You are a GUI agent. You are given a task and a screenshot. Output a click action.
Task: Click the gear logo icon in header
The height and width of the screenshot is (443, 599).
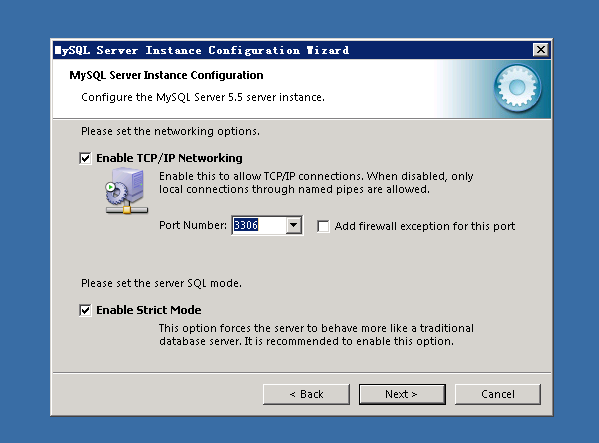pos(517,88)
